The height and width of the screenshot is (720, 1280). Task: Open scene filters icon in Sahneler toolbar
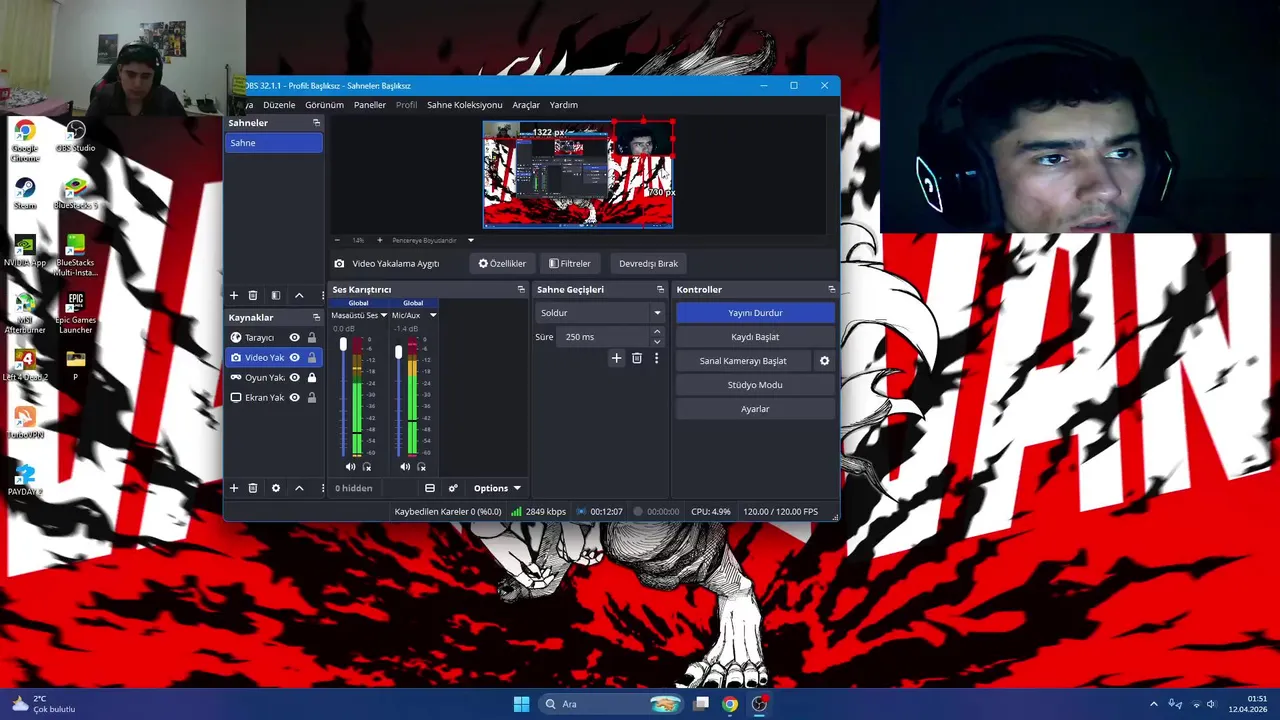click(276, 296)
